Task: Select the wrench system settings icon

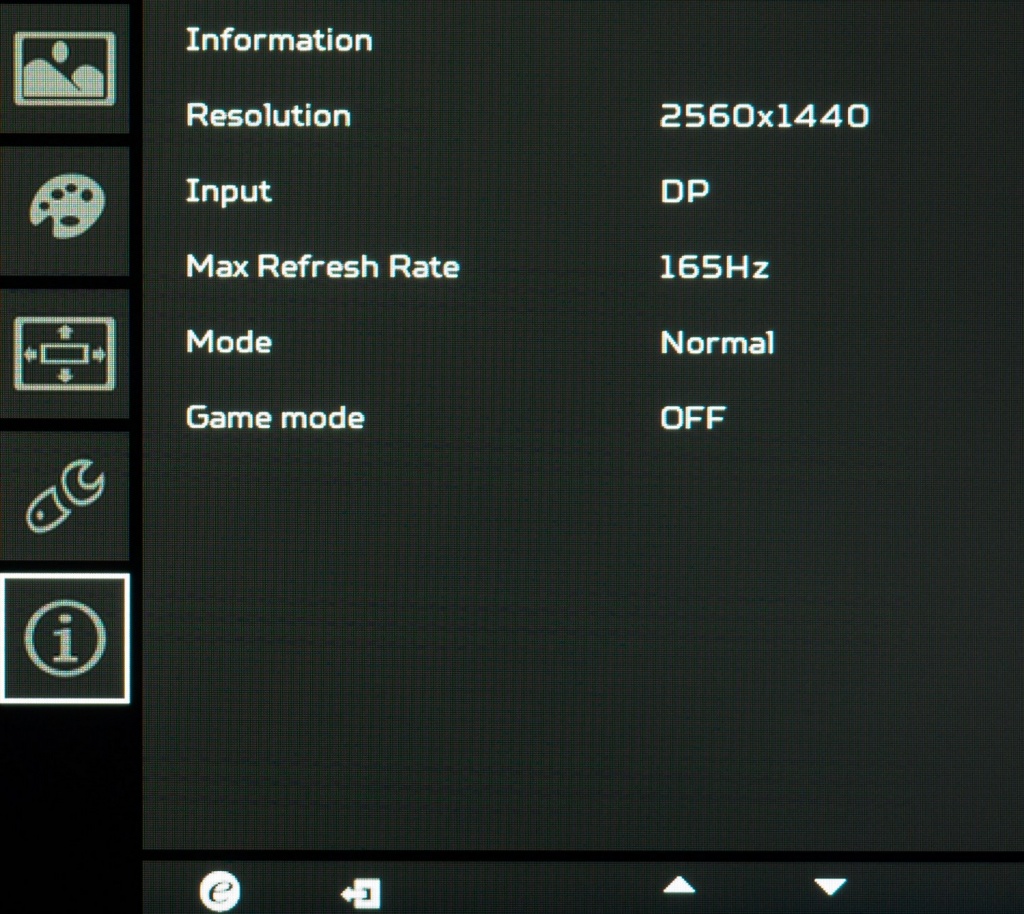Action: point(65,497)
